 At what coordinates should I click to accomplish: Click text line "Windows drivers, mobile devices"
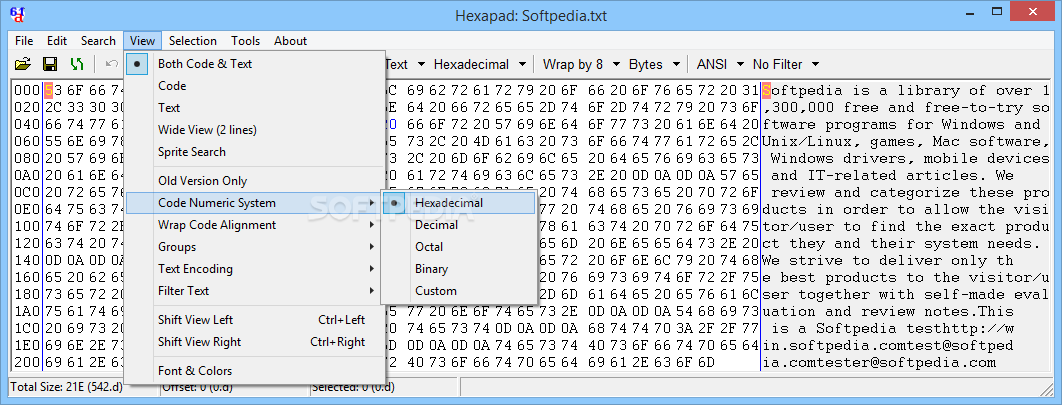[910, 158]
